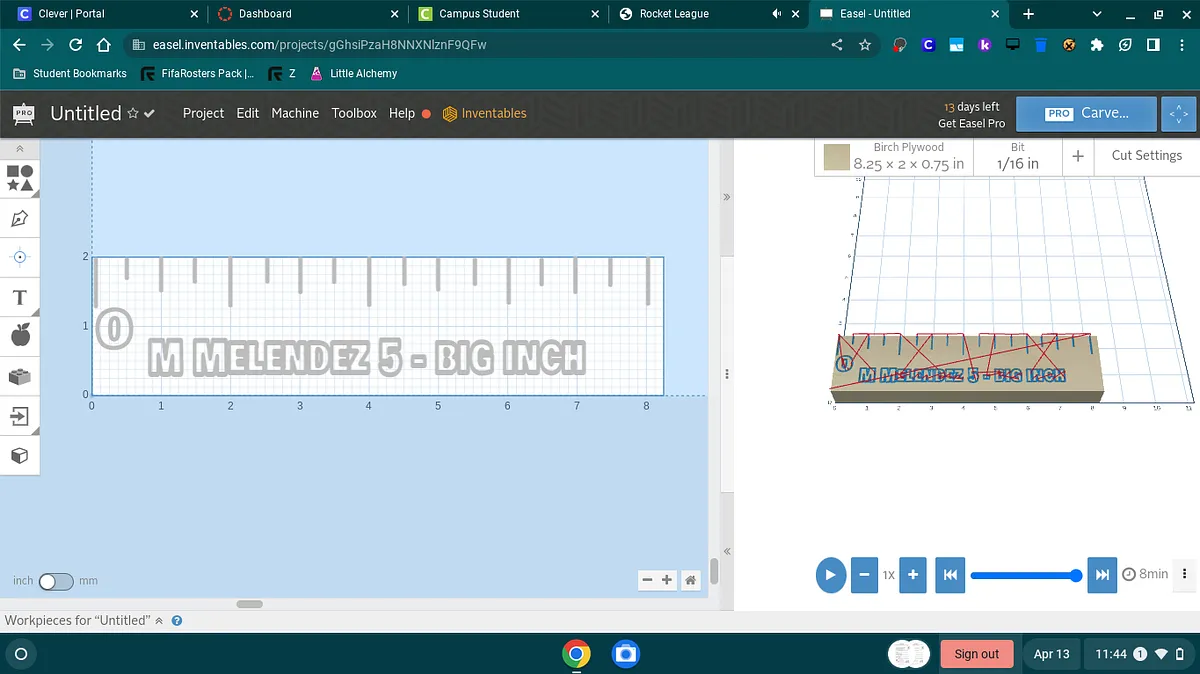Click the Carve button
1200x674 pixels.
(x=1086, y=114)
